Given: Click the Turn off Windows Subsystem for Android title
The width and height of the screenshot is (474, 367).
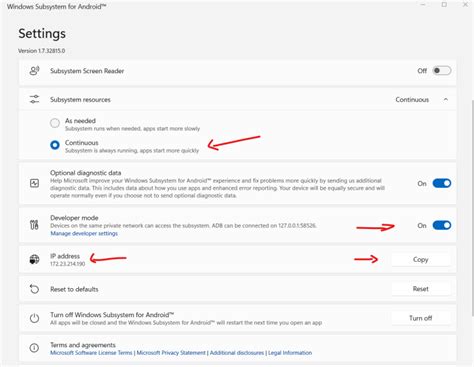Looking at the screenshot, I should point(112,315).
